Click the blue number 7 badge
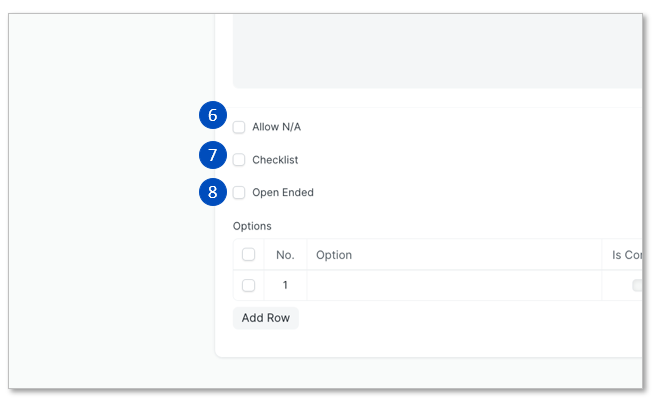This screenshot has height=406, width=653. click(x=212, y=155)
